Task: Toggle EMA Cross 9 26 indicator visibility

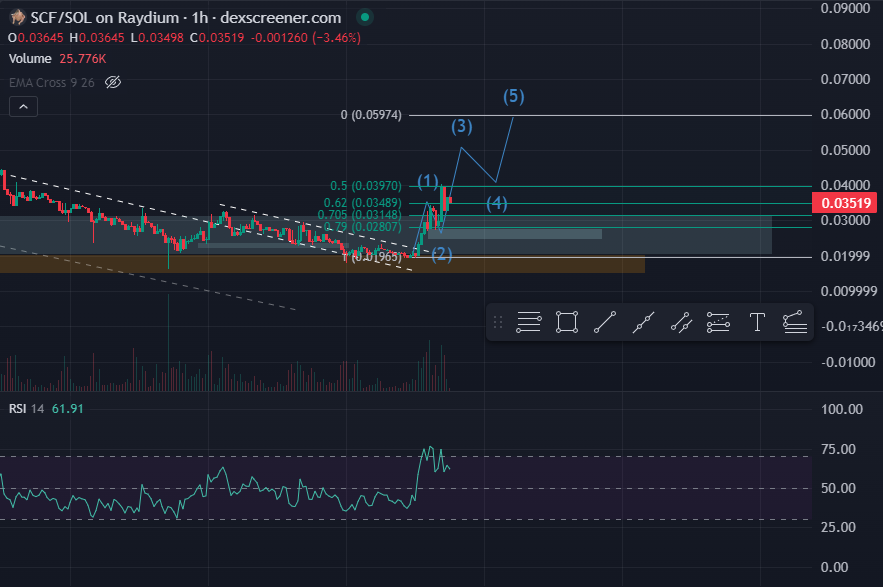Action: tap(113, 82)
